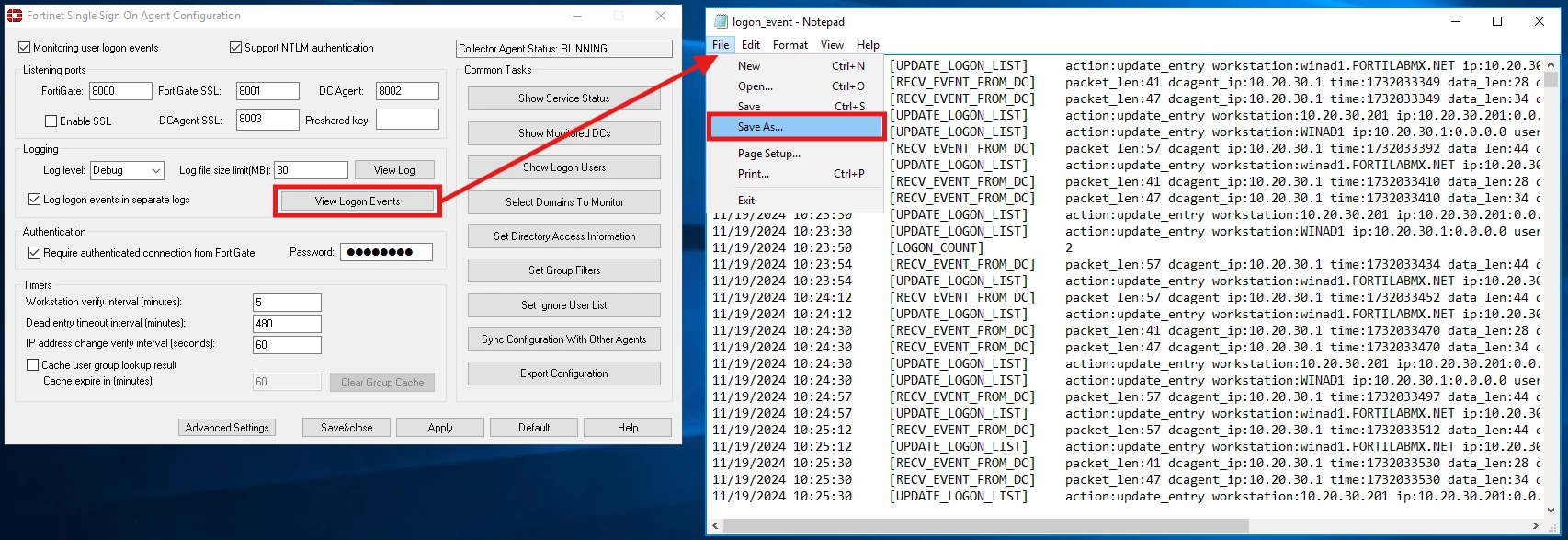Click Set Group Filters button

tap(564, 270)
